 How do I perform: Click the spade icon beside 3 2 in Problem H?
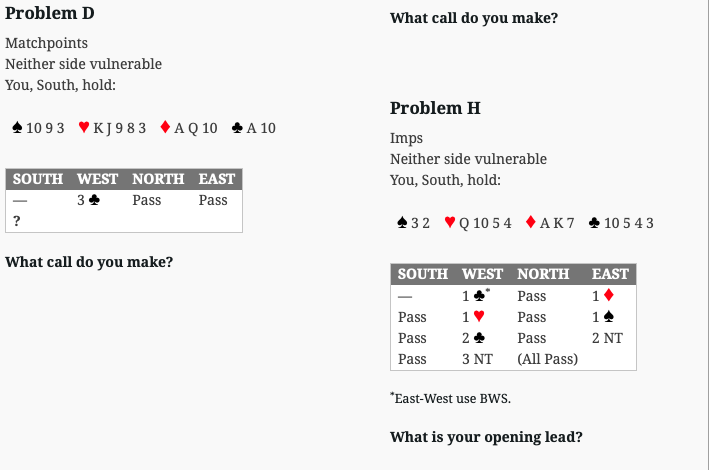402,223
